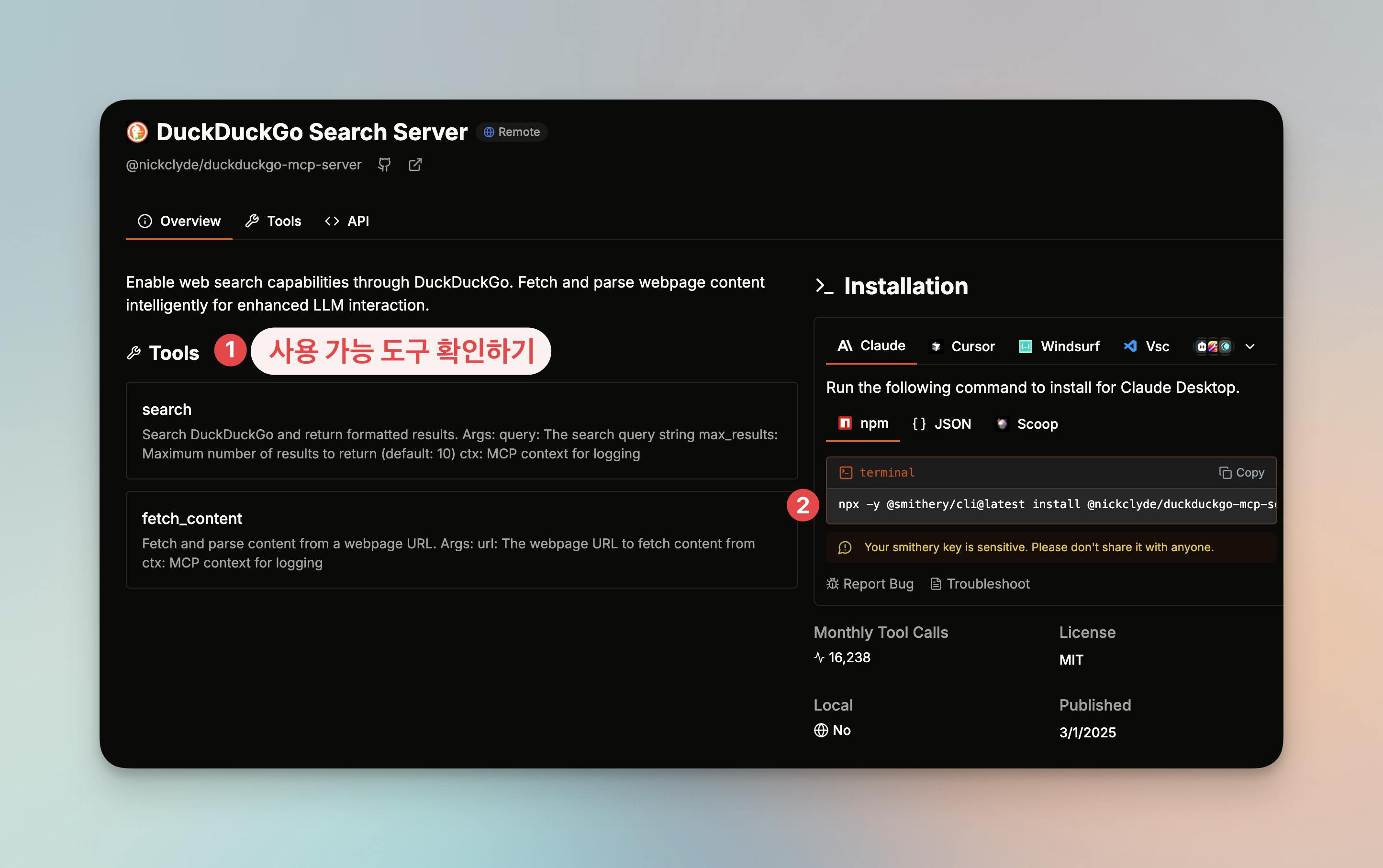Click the DuckDuckGo logo icon

[x=137, y=132]
